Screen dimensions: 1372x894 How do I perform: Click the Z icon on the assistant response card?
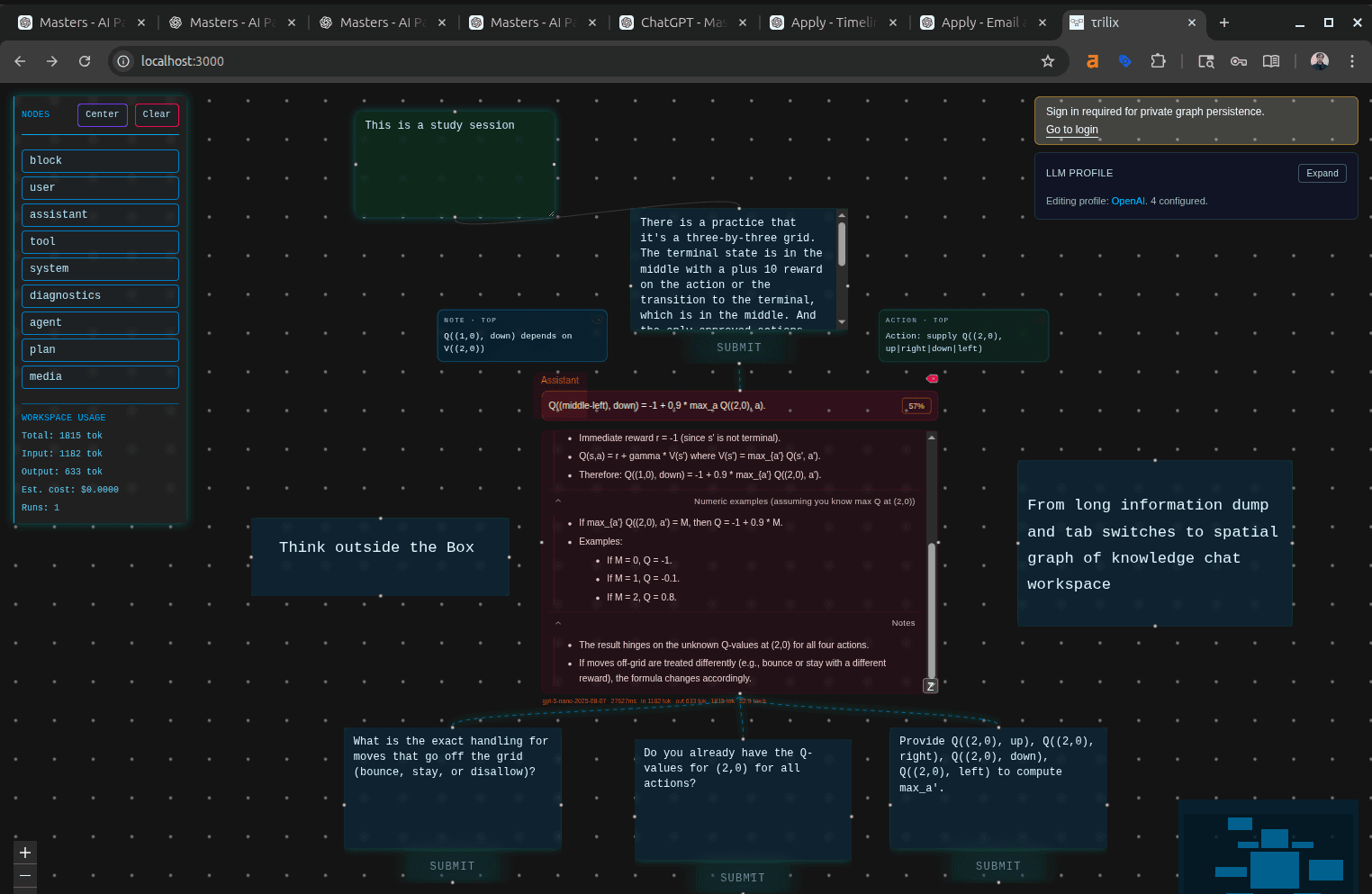point(930,685)
